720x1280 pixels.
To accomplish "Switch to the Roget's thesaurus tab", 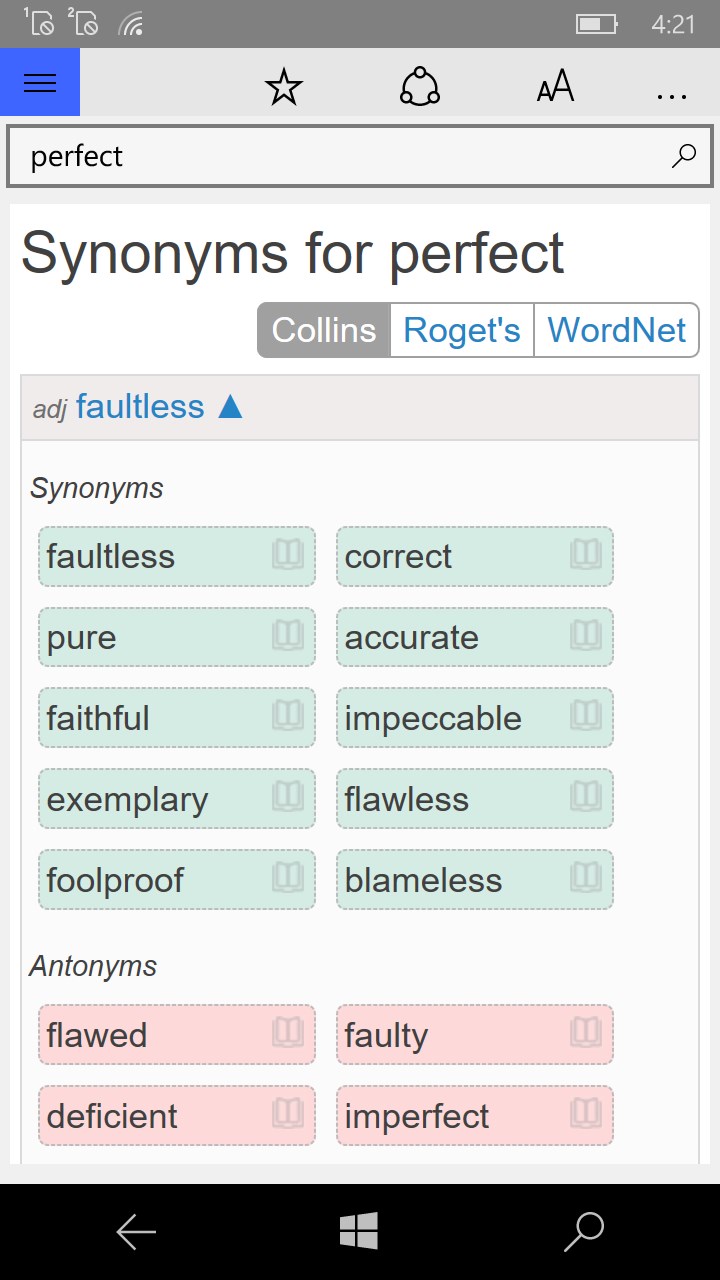I will pyautogui.click(x=461, y=330).
